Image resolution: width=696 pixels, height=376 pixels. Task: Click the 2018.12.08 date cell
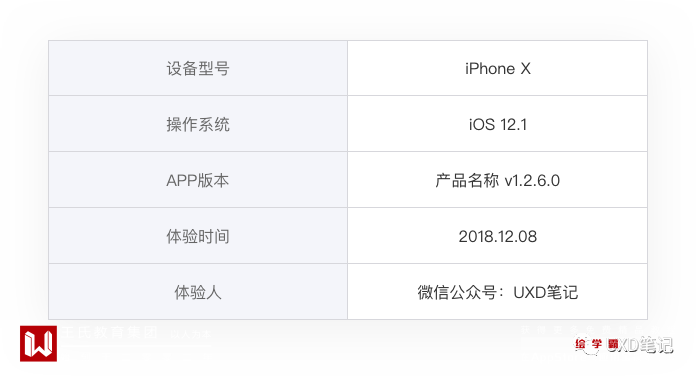point(498,236)
